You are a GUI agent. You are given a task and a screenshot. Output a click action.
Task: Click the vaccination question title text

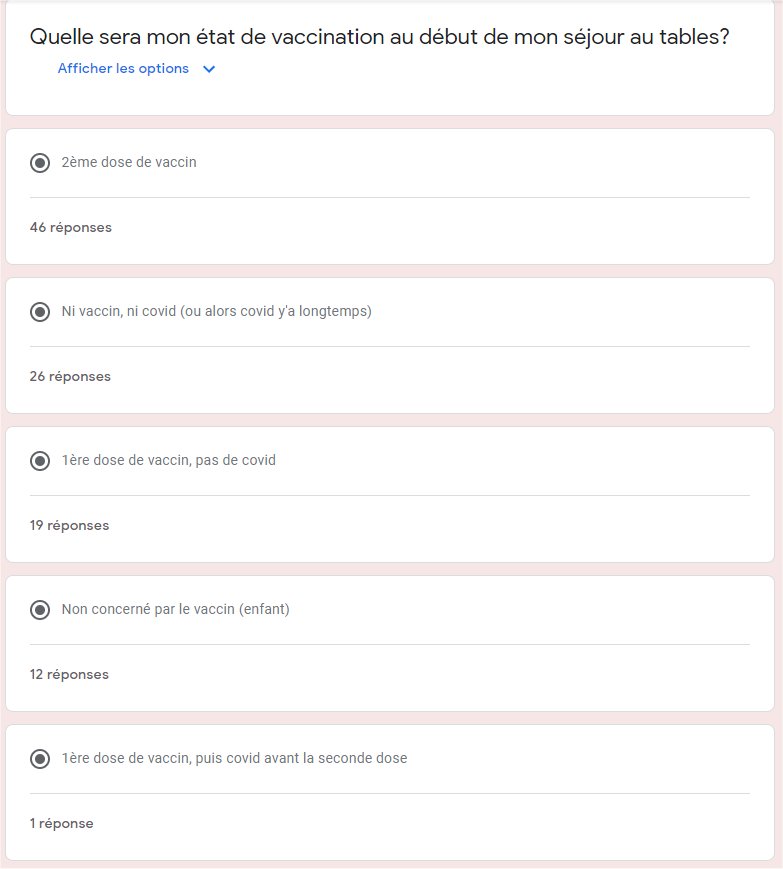tap(379, 37)
